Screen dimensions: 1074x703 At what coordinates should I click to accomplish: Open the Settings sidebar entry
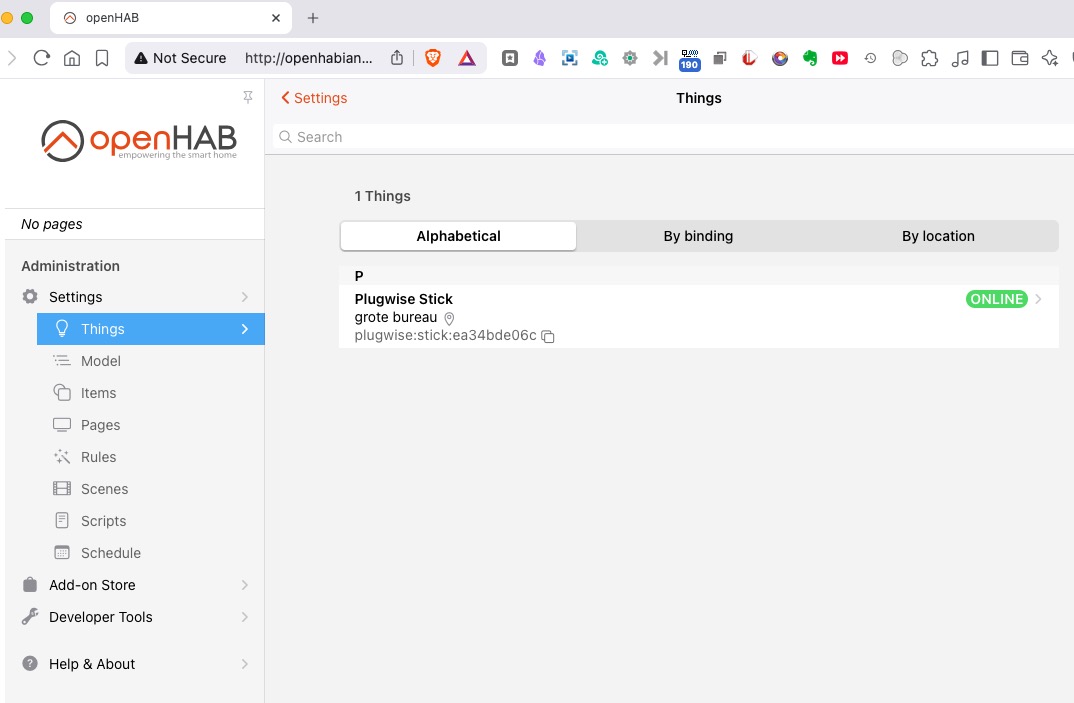(x=135, y=297)
